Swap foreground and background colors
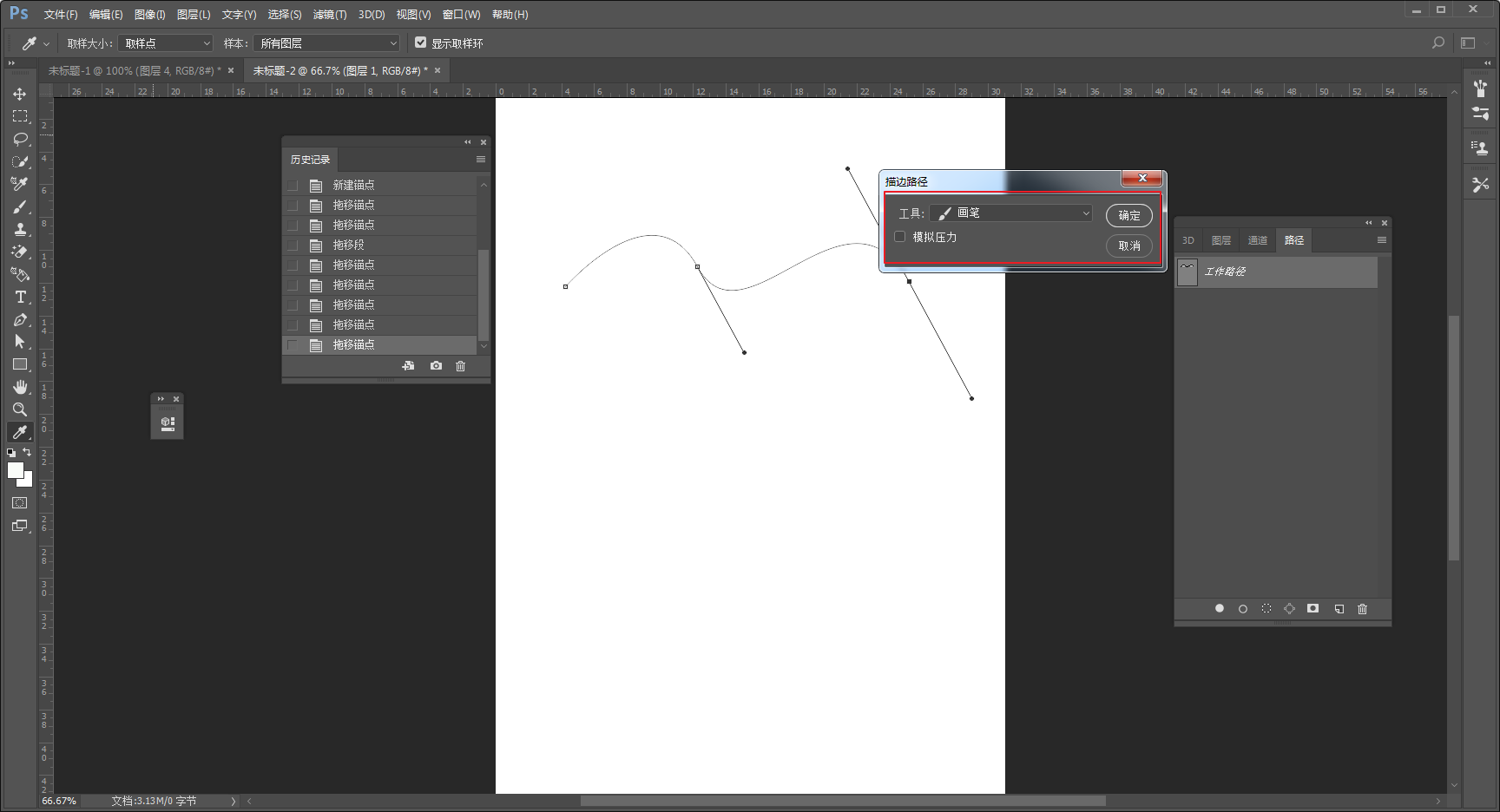This screenshot has width=1500, height=812. 28,453
